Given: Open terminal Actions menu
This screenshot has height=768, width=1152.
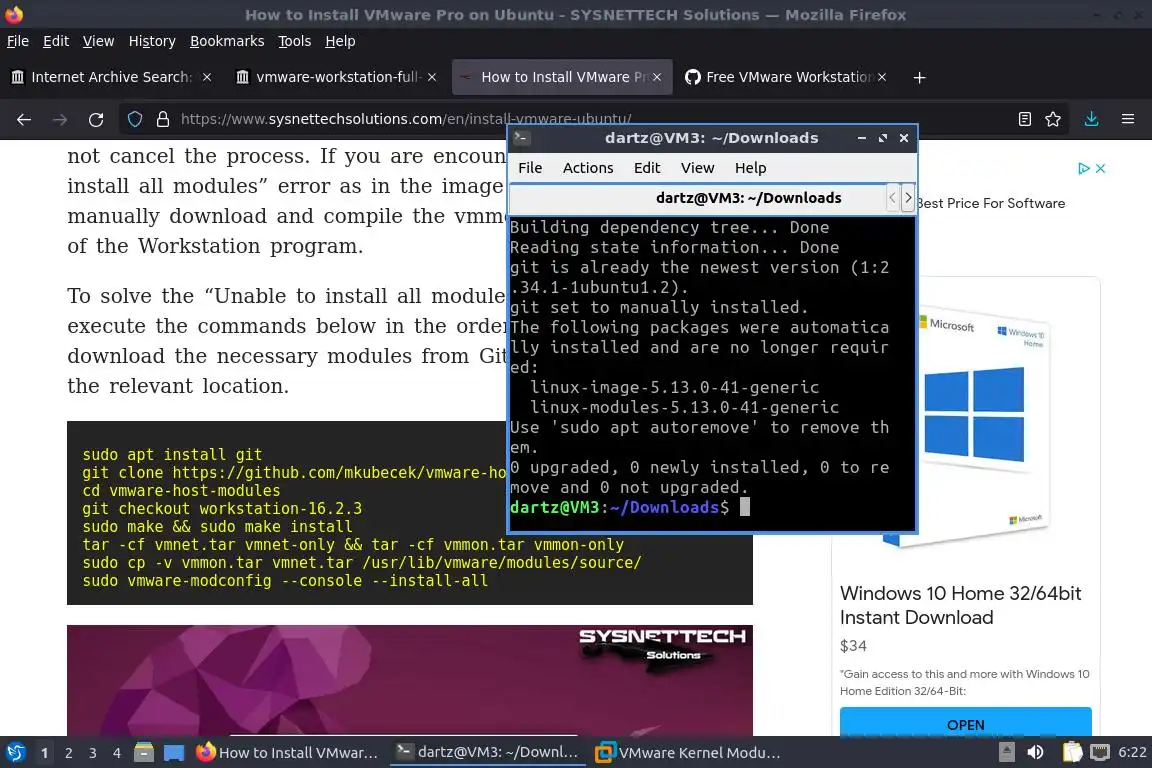Looking at the screenshot, I should [588, 168].
